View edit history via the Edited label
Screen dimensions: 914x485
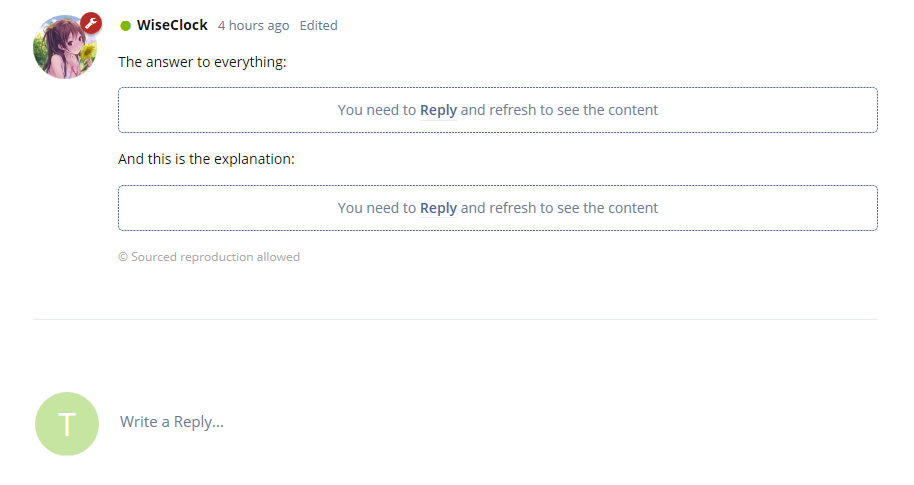click(x=318, y=26)
